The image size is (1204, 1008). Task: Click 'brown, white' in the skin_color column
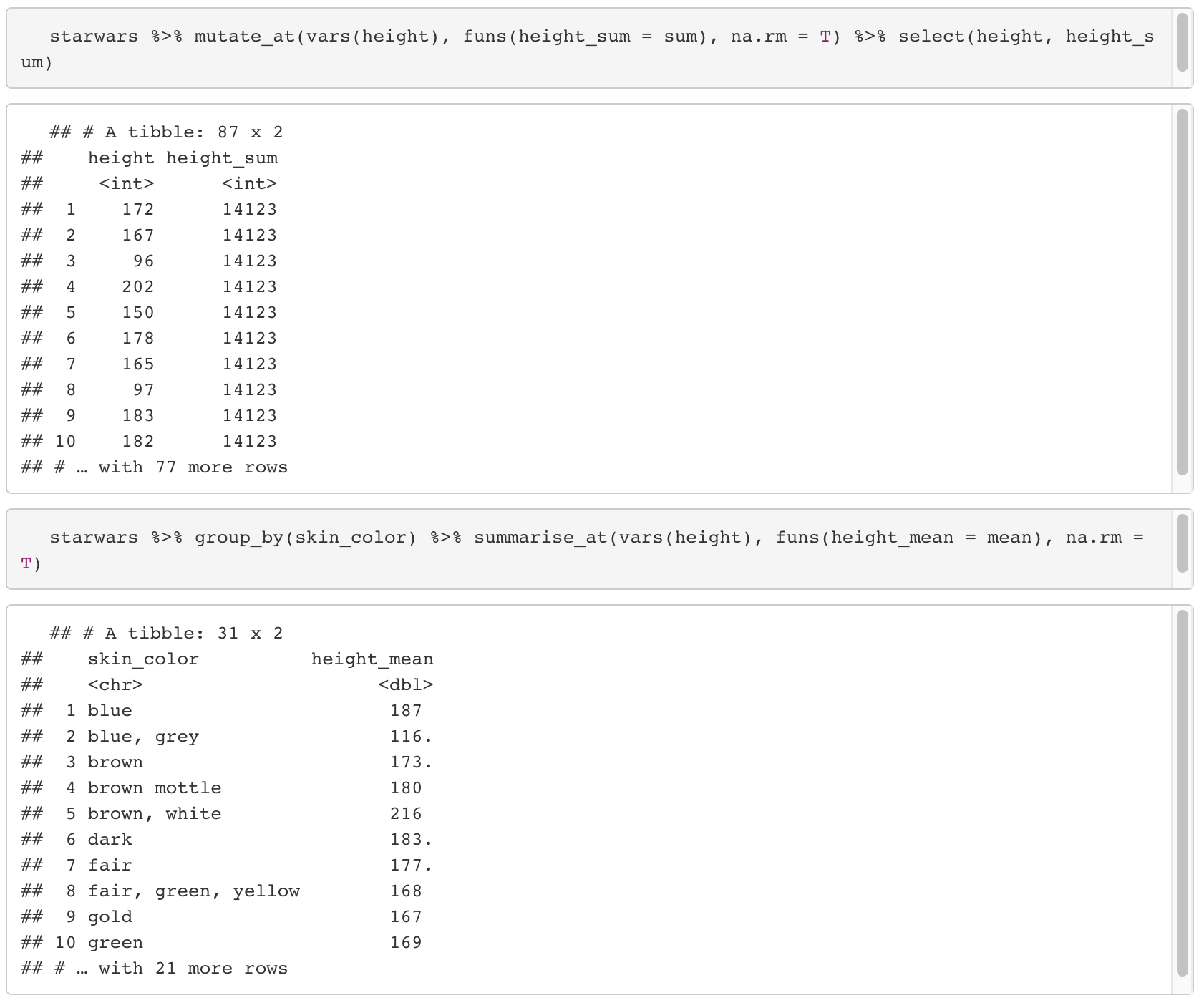pos(155,814)
